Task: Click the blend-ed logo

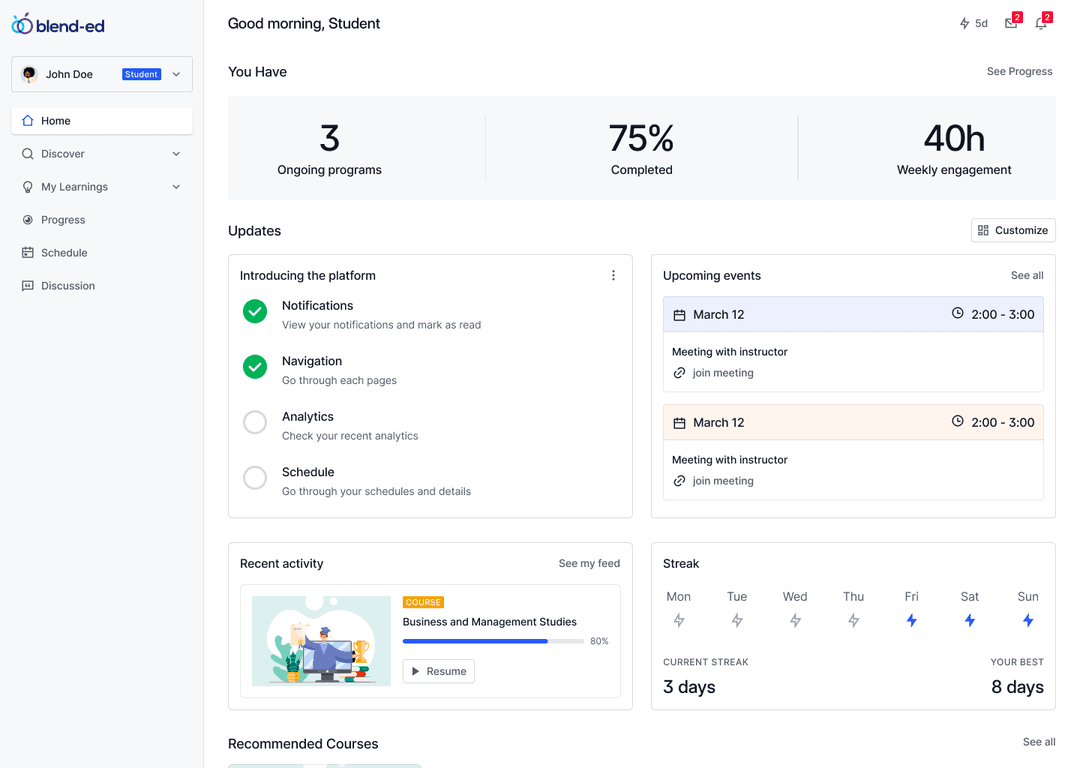Action: click(x=58, y=25)
